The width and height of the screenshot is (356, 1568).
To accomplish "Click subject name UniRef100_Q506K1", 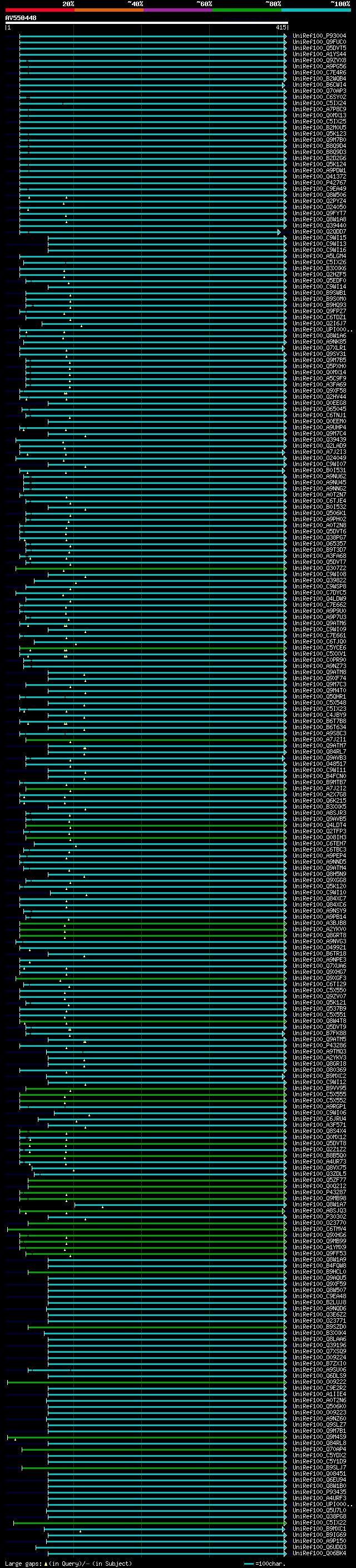I will click(x=319, y=513).
